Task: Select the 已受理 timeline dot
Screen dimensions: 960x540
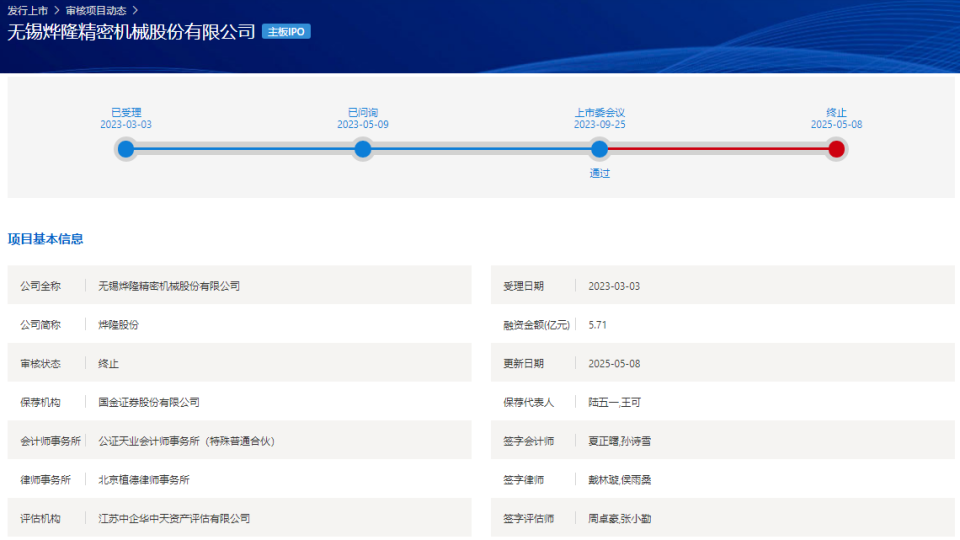Action: click(126, 149)
